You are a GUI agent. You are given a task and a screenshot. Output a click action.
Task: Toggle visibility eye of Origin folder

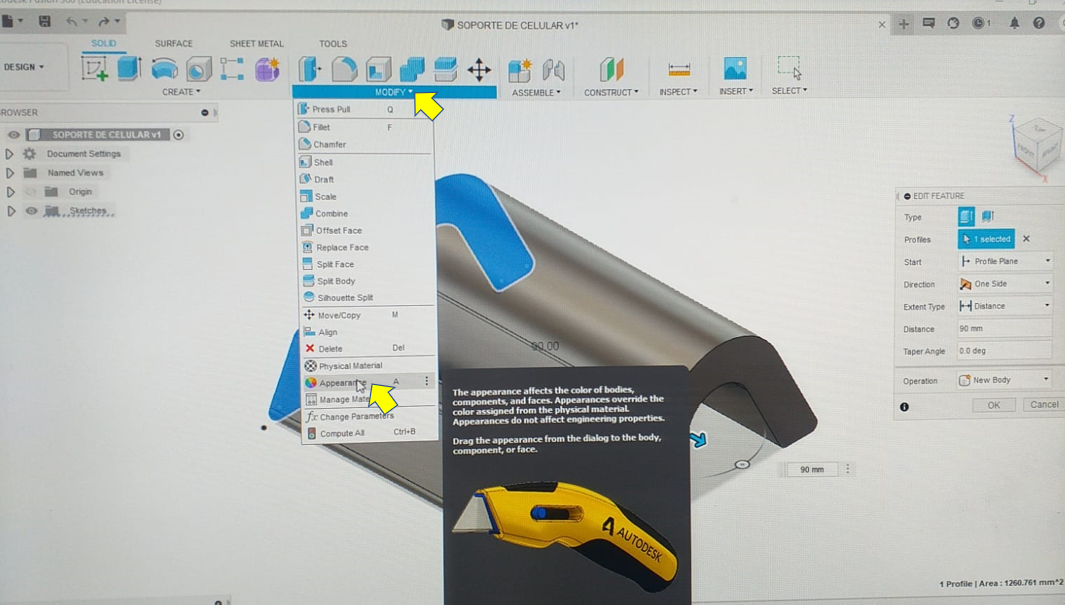[x=31, y=192]
